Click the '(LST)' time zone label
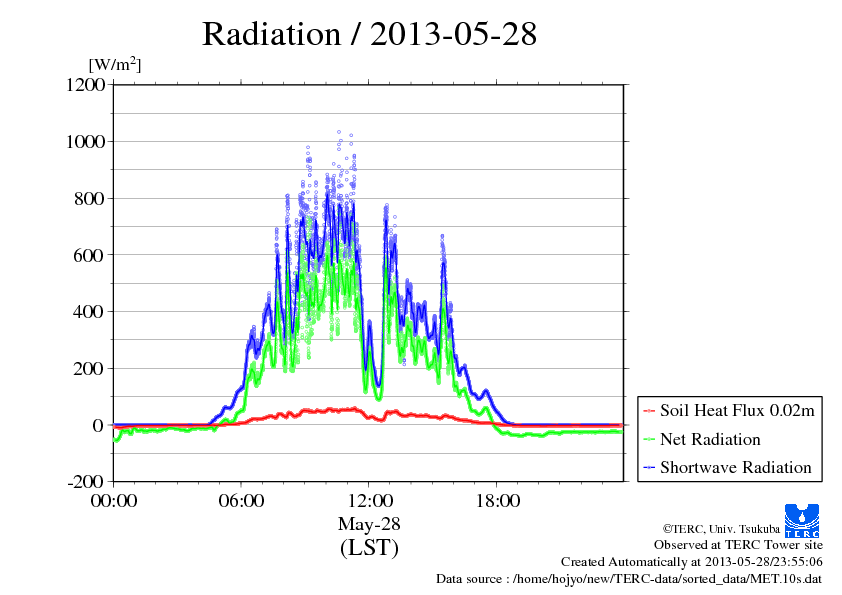This screenshot has height=595, width=842. (369, 548)
